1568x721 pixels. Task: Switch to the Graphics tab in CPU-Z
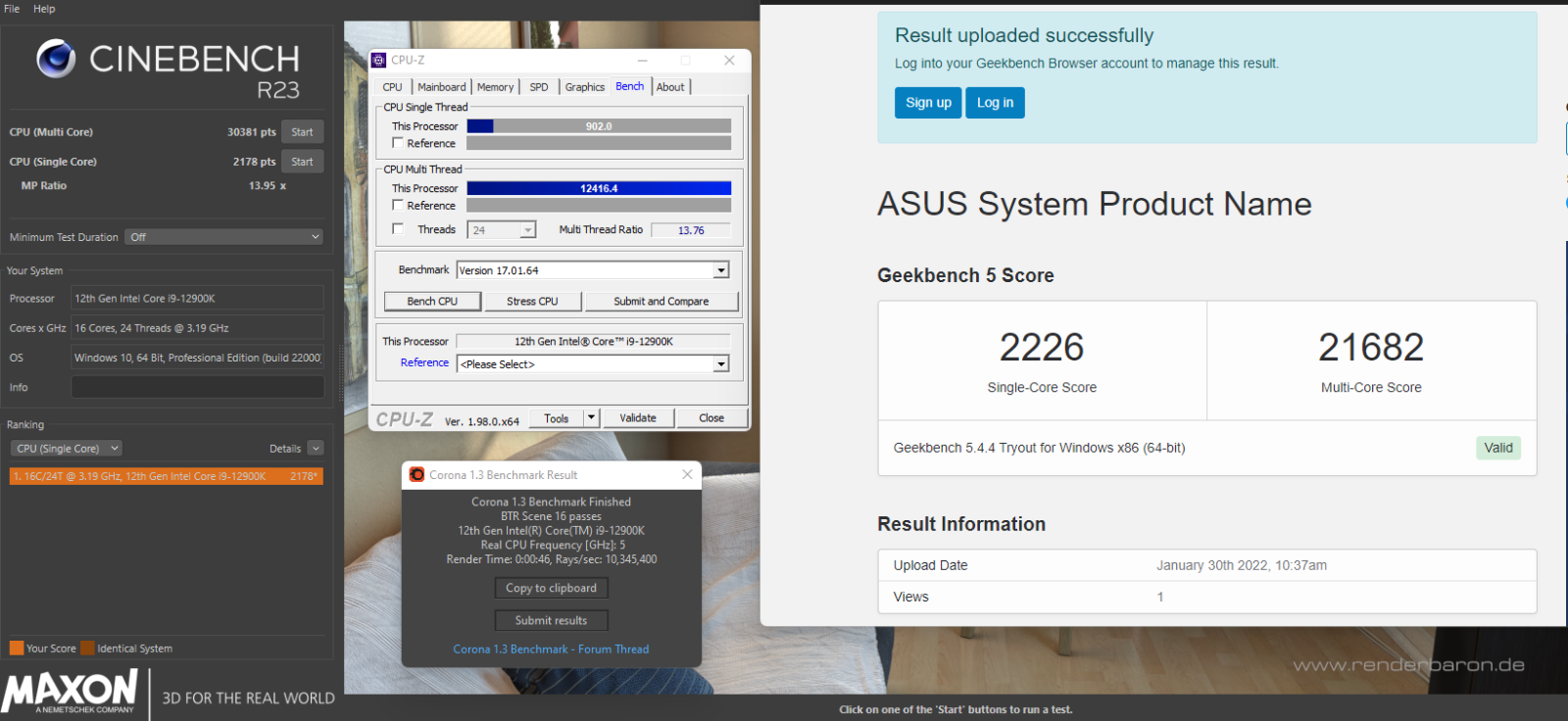pos(585,87)
